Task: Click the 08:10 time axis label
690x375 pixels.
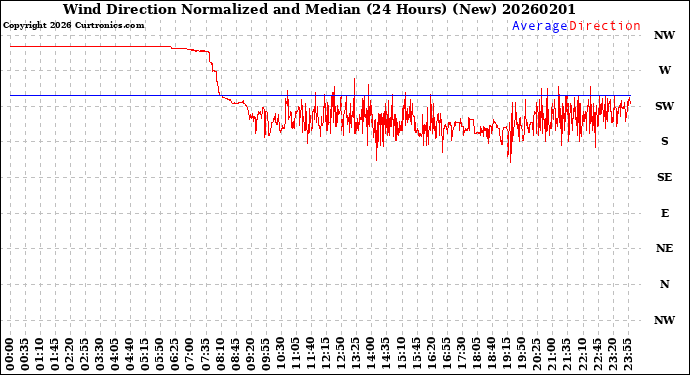Action: [220, 355]
